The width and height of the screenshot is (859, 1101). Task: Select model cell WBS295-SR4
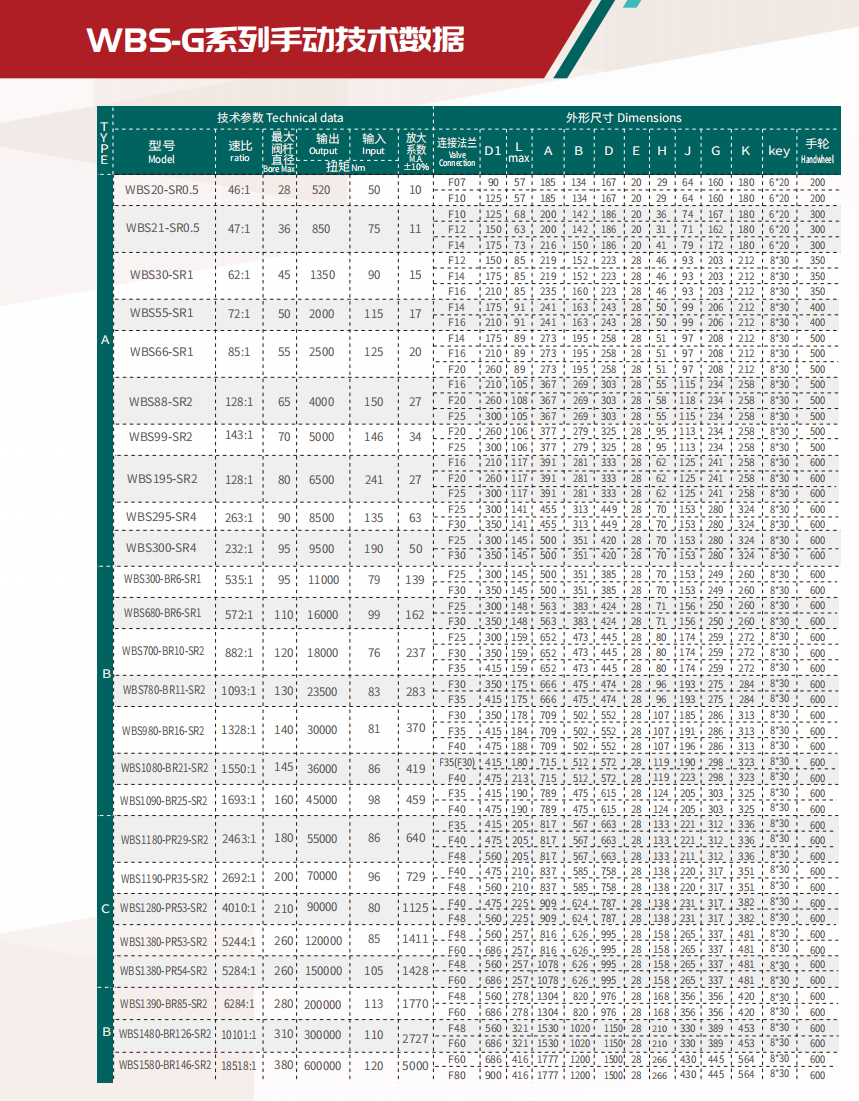pos(162,517)
